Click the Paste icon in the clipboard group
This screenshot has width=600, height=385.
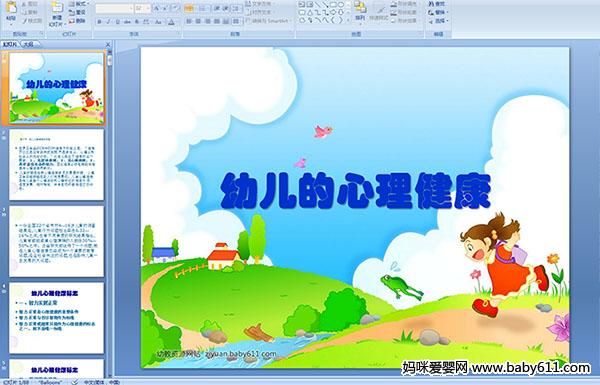pos(11,11)
